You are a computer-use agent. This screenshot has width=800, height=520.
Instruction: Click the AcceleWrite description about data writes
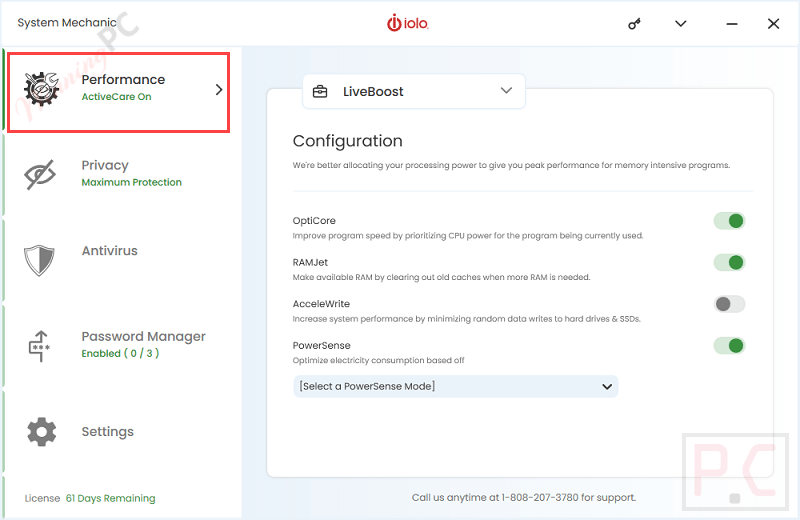[466, 319]
